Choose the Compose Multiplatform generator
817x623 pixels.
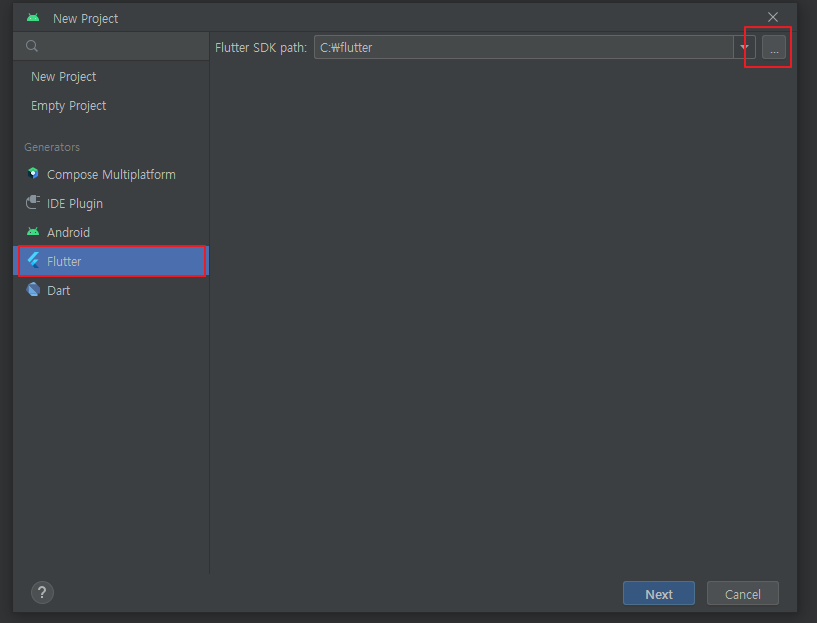click(x=111, y=175)
